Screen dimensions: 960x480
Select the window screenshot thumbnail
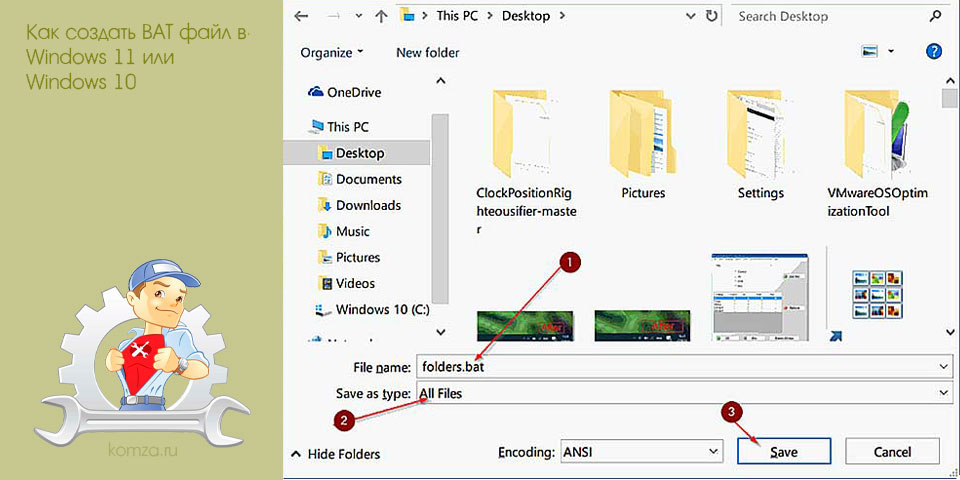[x=760, y=296]
